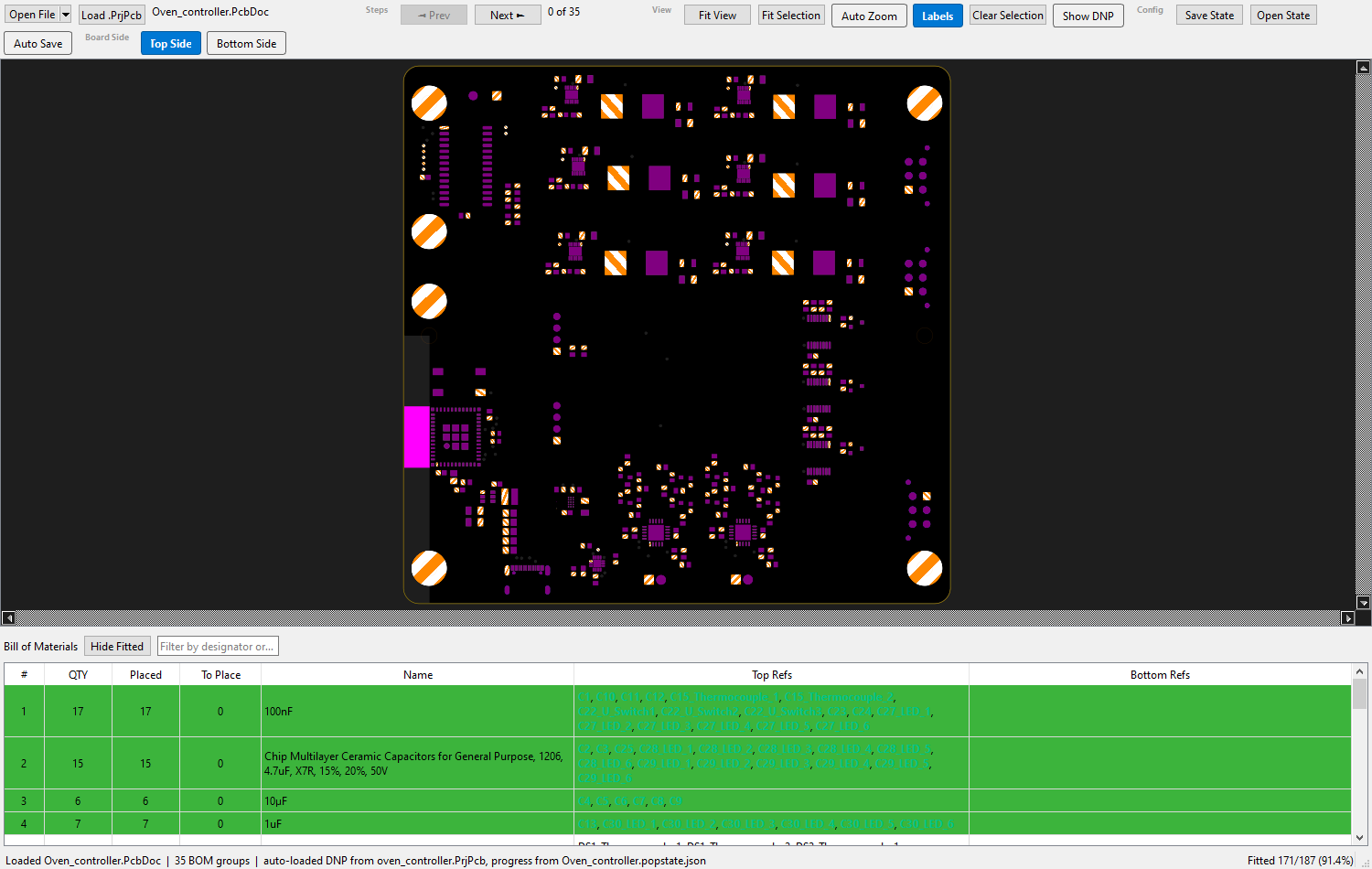Click Clear Selection button

coord(1008,15)
